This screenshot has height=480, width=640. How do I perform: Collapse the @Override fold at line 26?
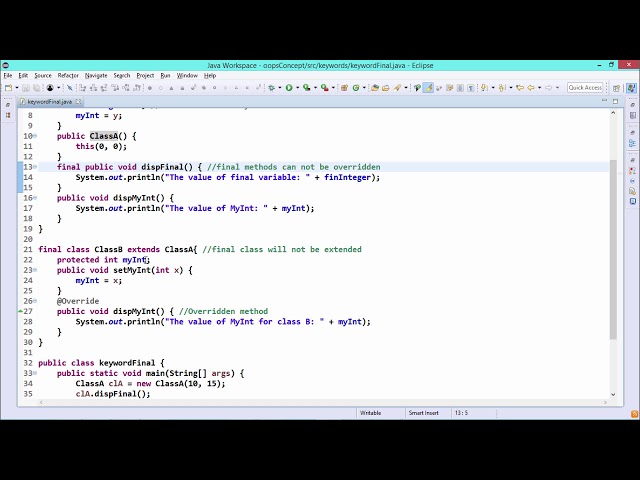pyautogui.click(x=35, y=301)
